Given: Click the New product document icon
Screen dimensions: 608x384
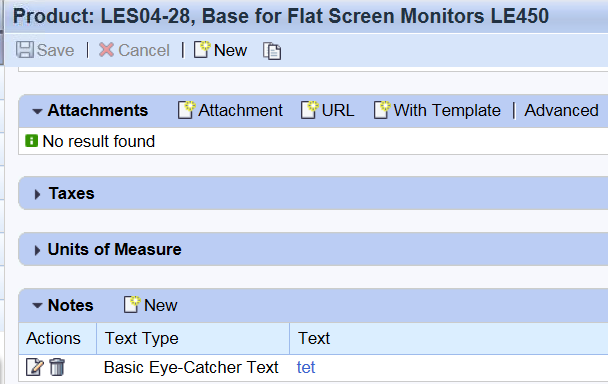Looking at the screenshot, I should pyautogui.click(x=202, y=50).
